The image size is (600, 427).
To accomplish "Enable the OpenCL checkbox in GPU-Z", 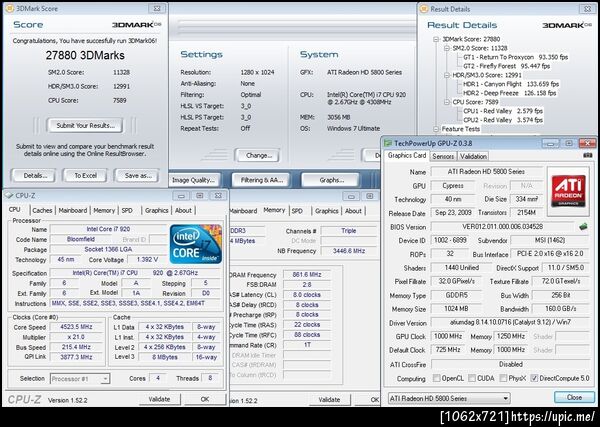I will 436,378.
